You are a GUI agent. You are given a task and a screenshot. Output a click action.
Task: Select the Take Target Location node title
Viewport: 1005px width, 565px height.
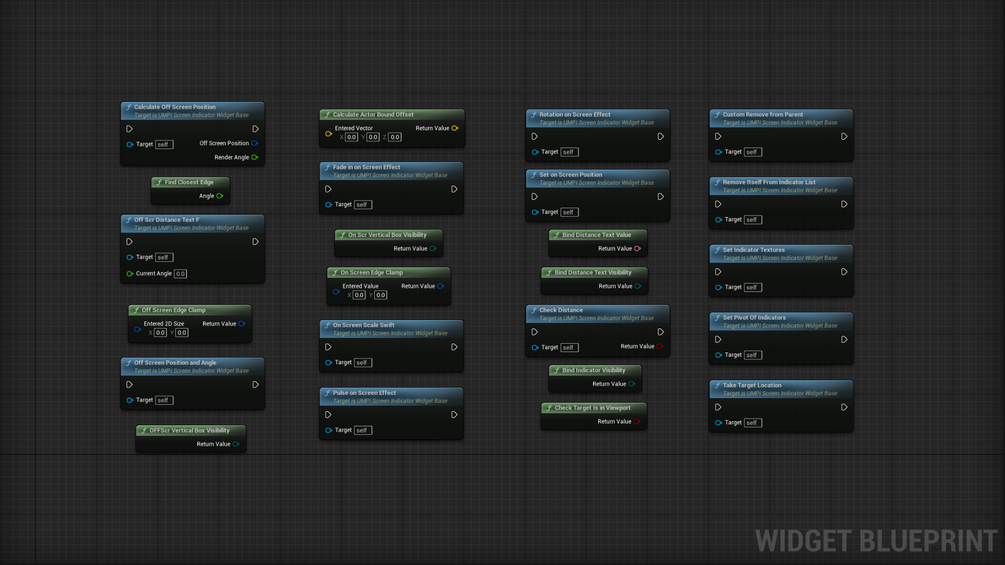[x=752, y=386]
